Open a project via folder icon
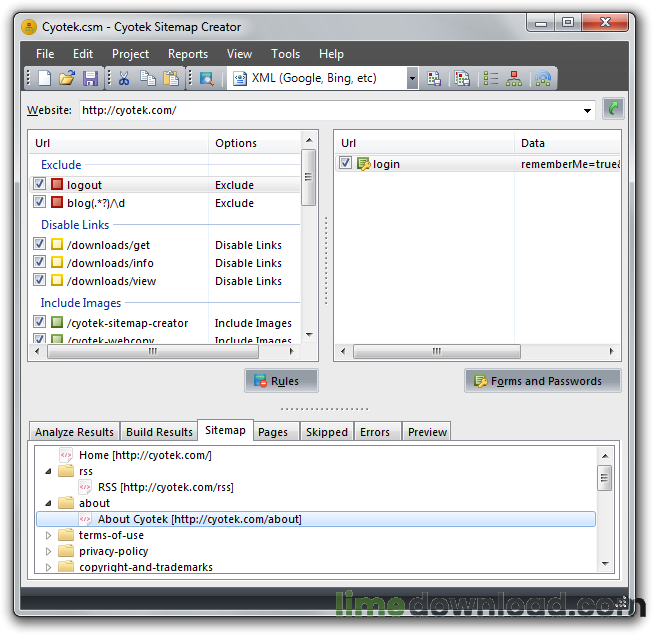653x636 pixels. coord(67,78)
